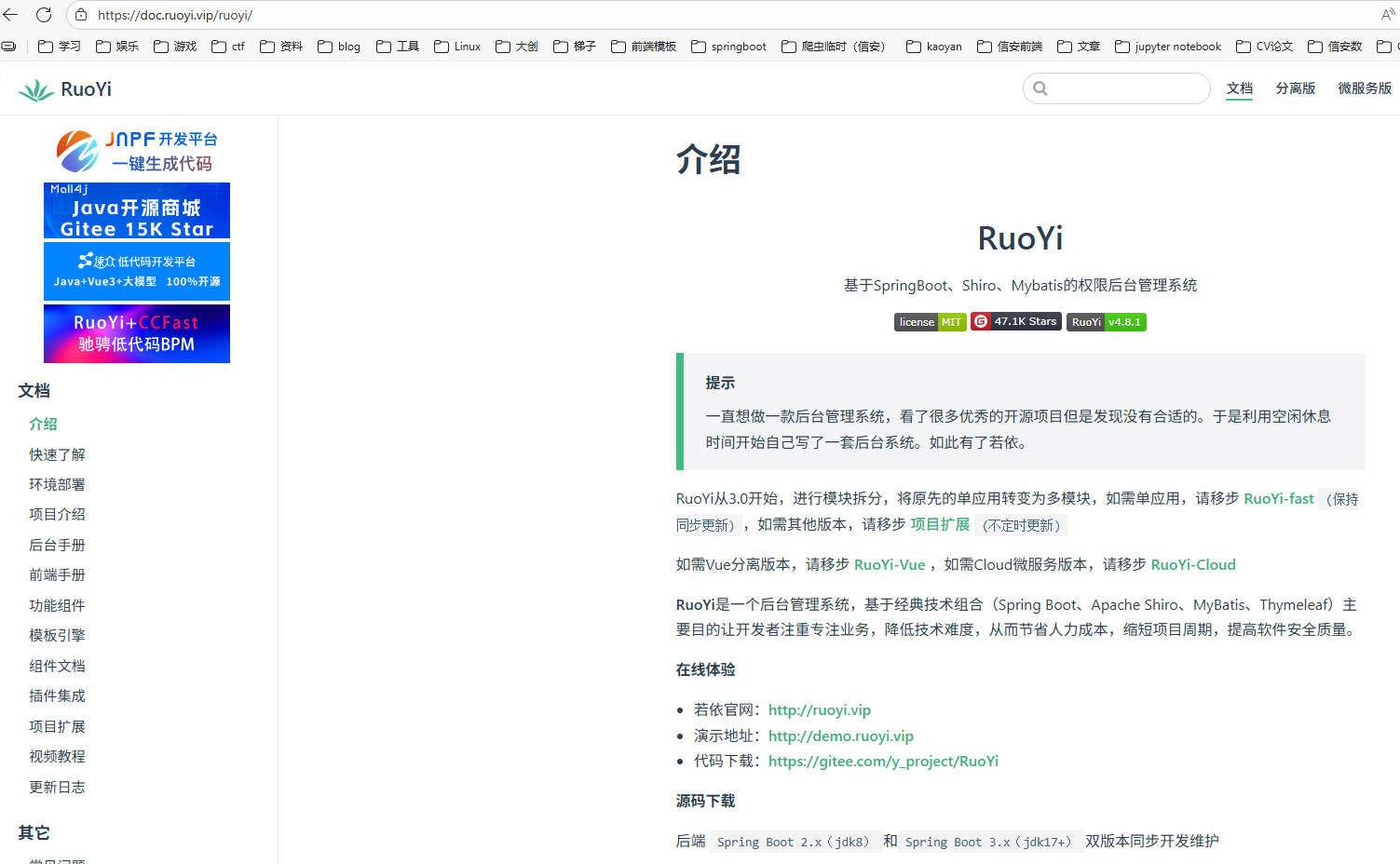
Task: Follow the green 项目扩展 link in the paragraph
Action: [x=940, y=525]
